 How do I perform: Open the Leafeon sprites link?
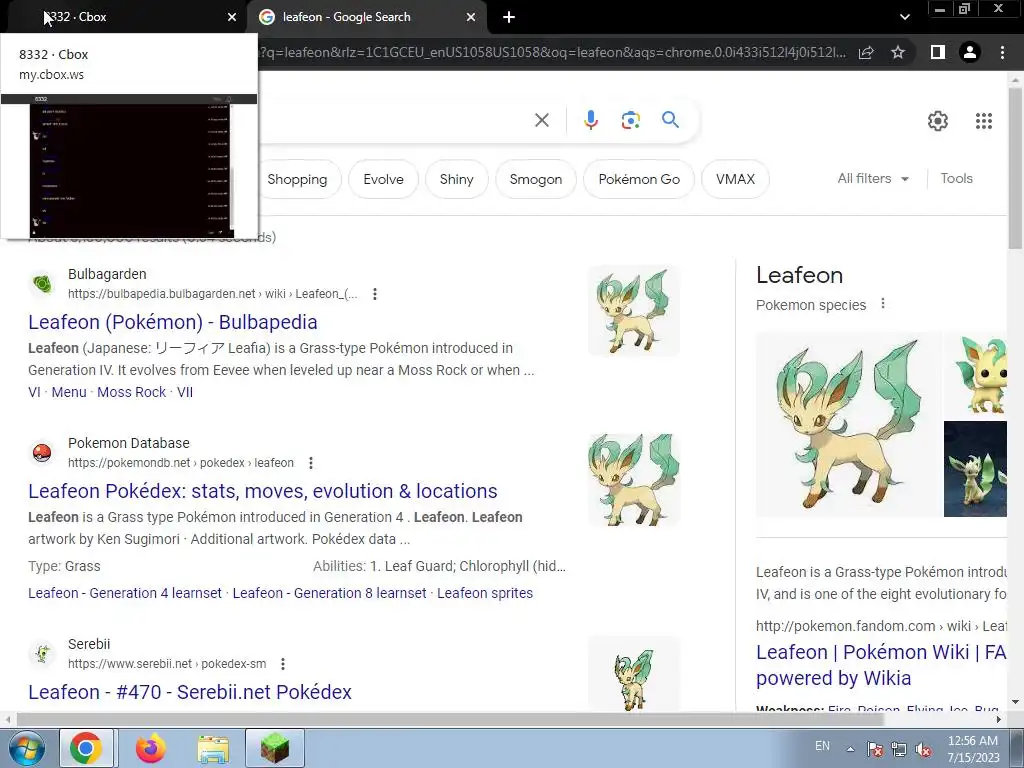point(485,593)
